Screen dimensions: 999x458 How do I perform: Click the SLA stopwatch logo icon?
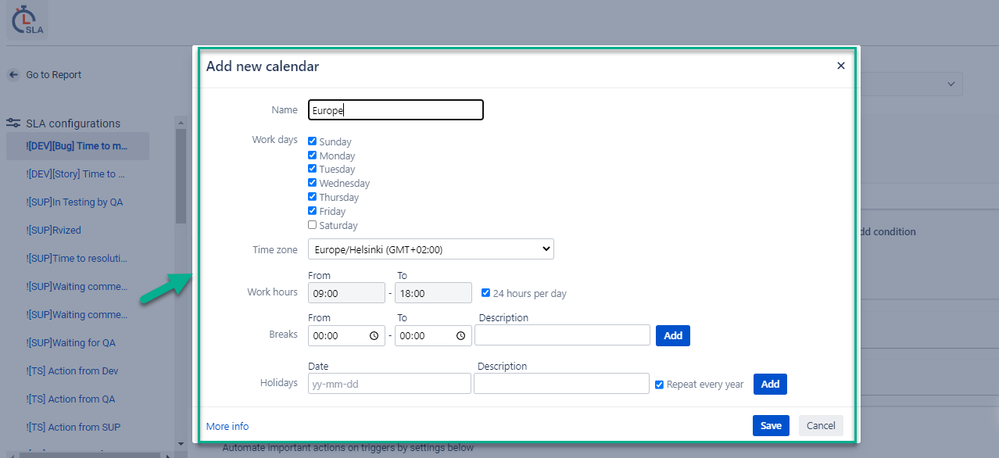27,20
